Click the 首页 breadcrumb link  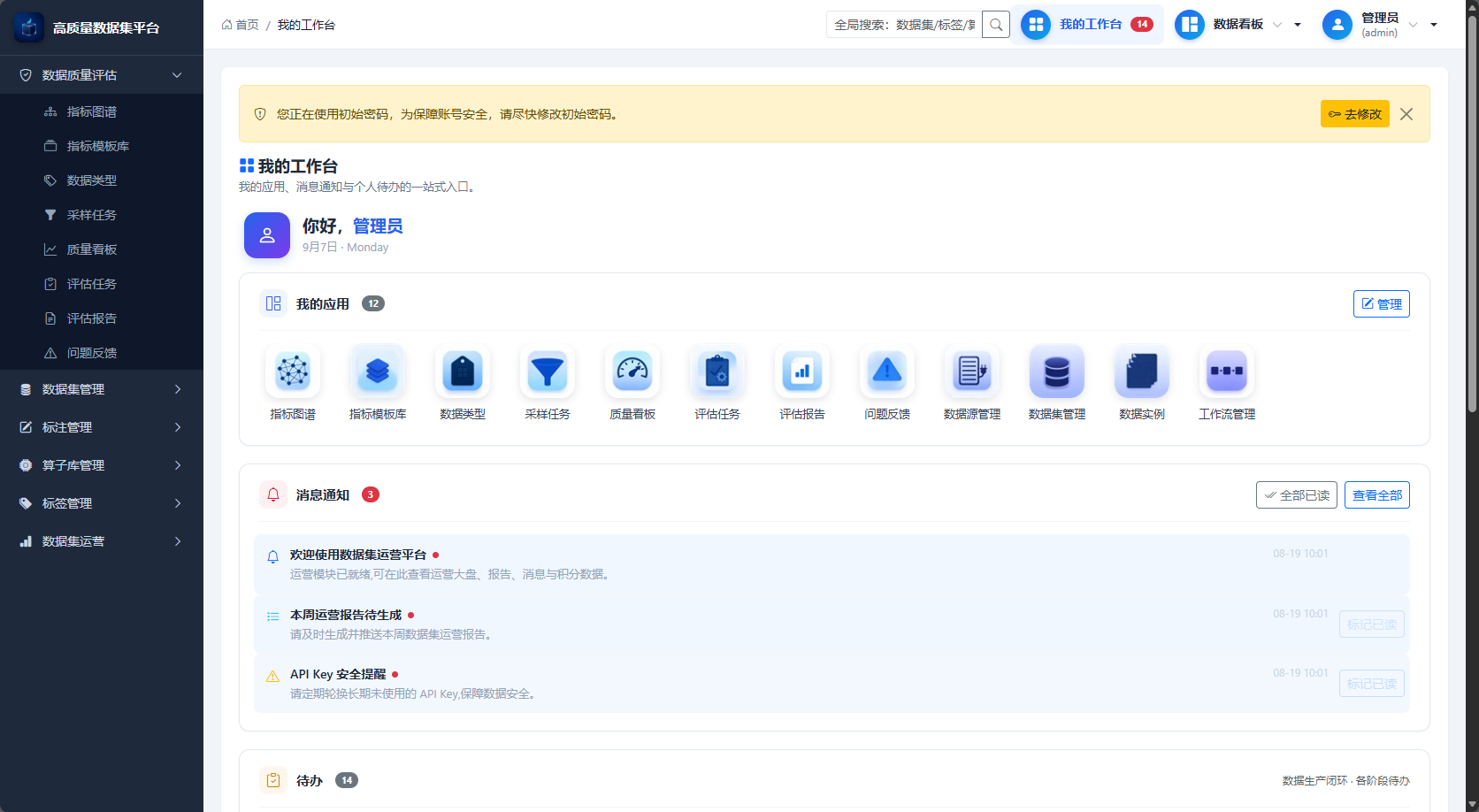241,25
